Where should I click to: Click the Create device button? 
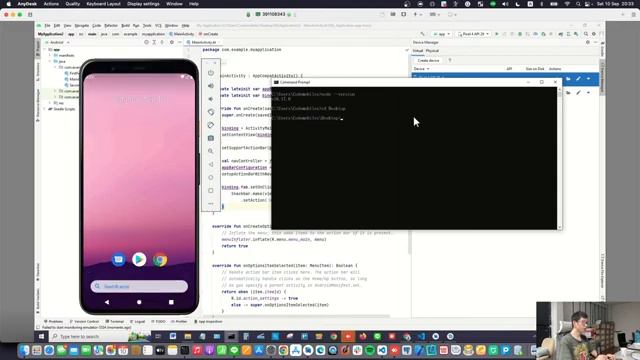point(429,60)
